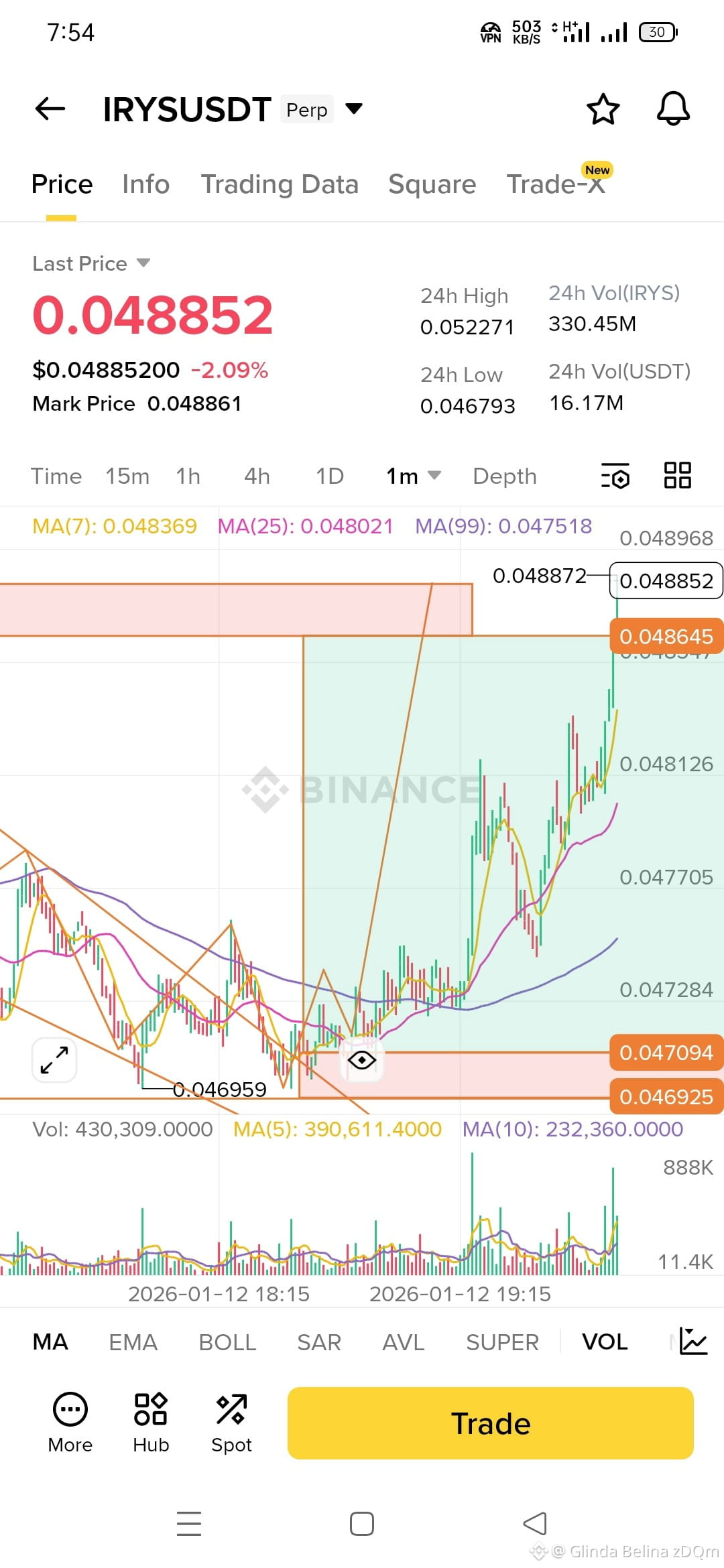Show the Depth chart
This screenshot has width=724, height=1568.
coord(505,476)
